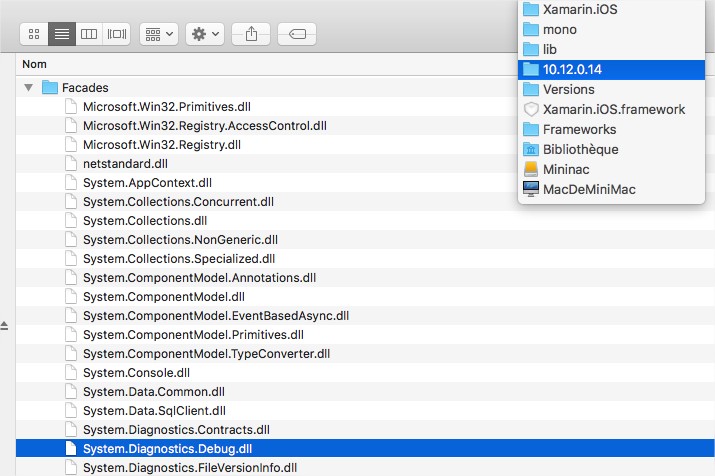
Task: Select System.AppContext.dll
Action: [147, 183]
